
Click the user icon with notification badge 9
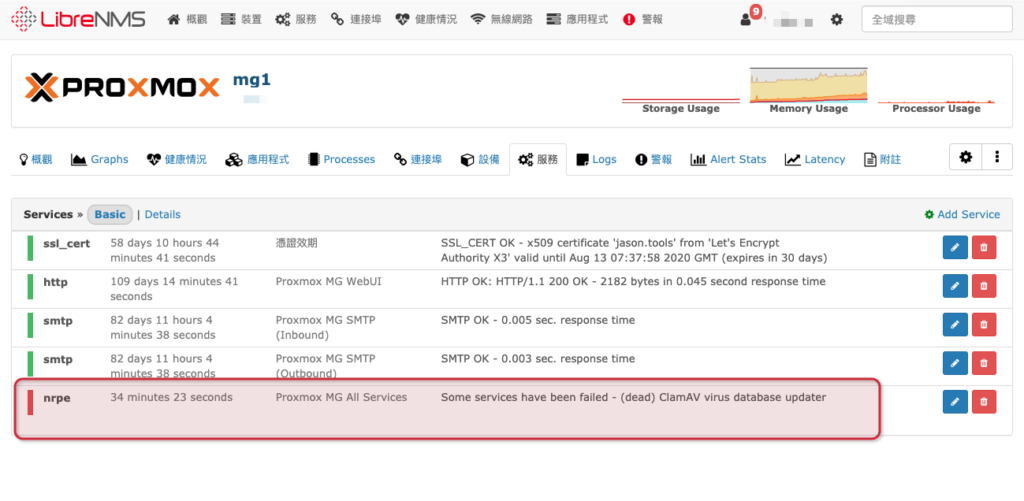[x=750, y=18]
